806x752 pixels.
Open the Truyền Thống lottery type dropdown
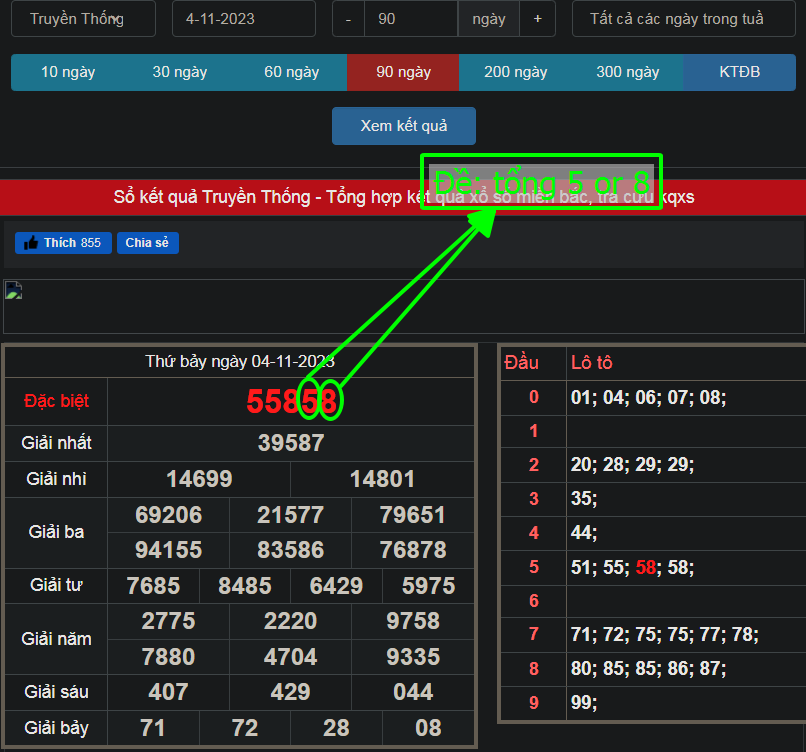[83, 19]
